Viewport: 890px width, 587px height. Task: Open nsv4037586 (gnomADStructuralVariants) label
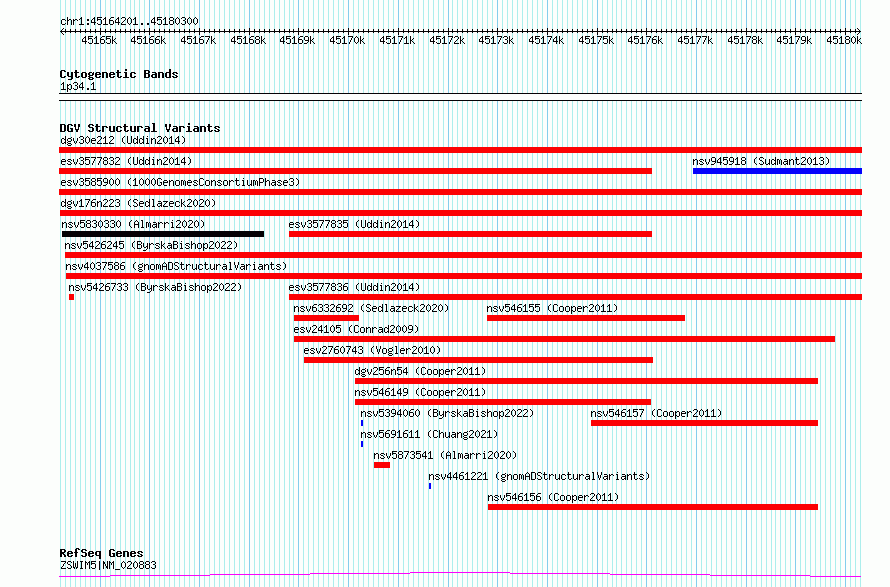tap(176, 266)
